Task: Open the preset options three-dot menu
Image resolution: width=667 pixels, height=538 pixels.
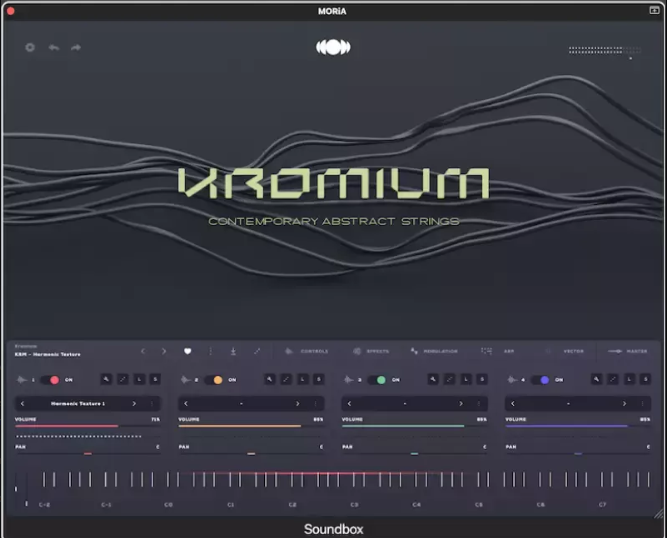Action: (x=210, y=351)
